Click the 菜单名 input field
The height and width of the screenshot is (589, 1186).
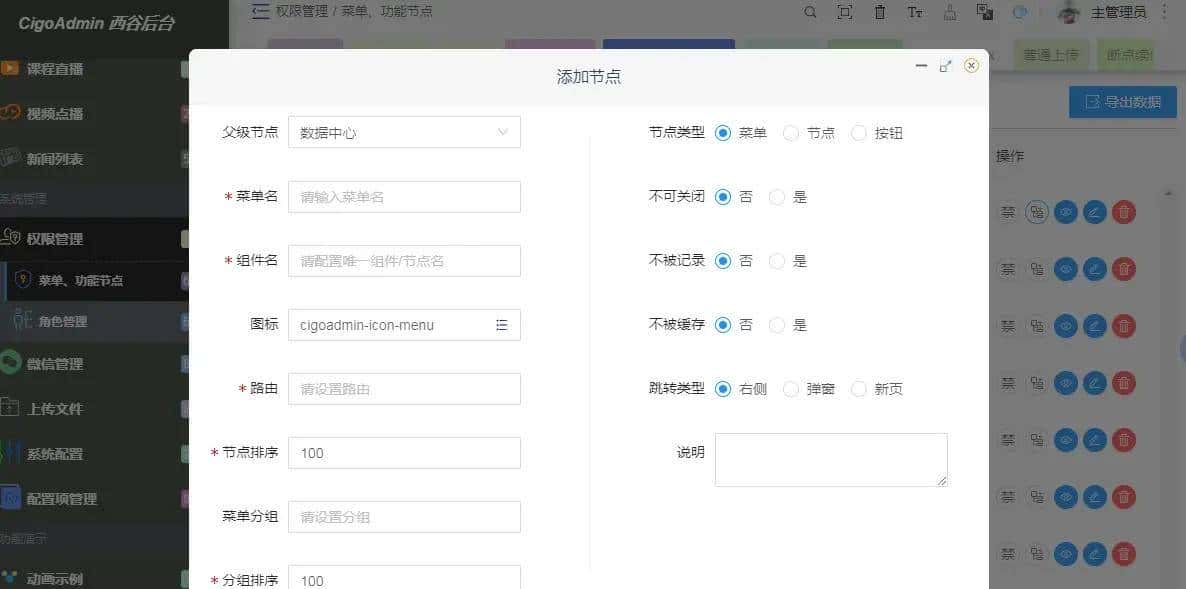[x=404, y=196]
